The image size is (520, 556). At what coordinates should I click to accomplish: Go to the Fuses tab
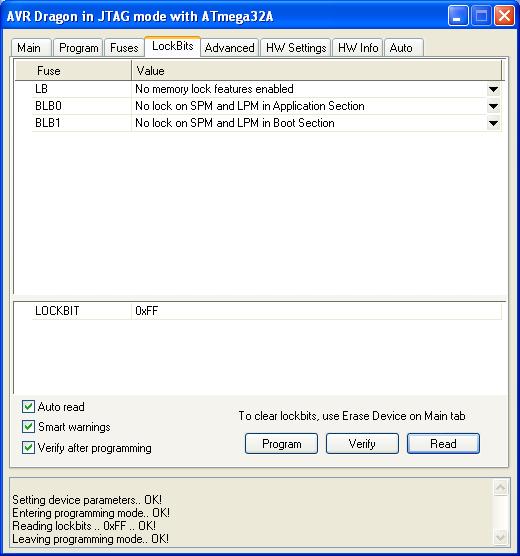124,48
